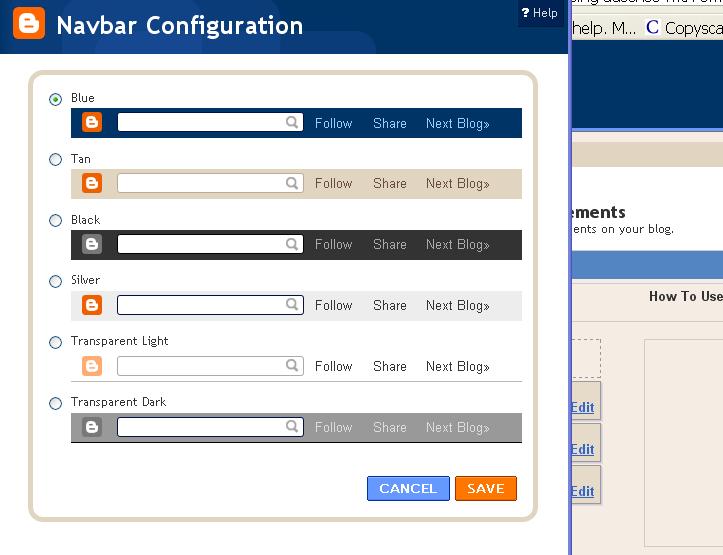723x555 pixels.
Task: Click Next Blog in Transparent Dark preview
Action: coord(457,428)
